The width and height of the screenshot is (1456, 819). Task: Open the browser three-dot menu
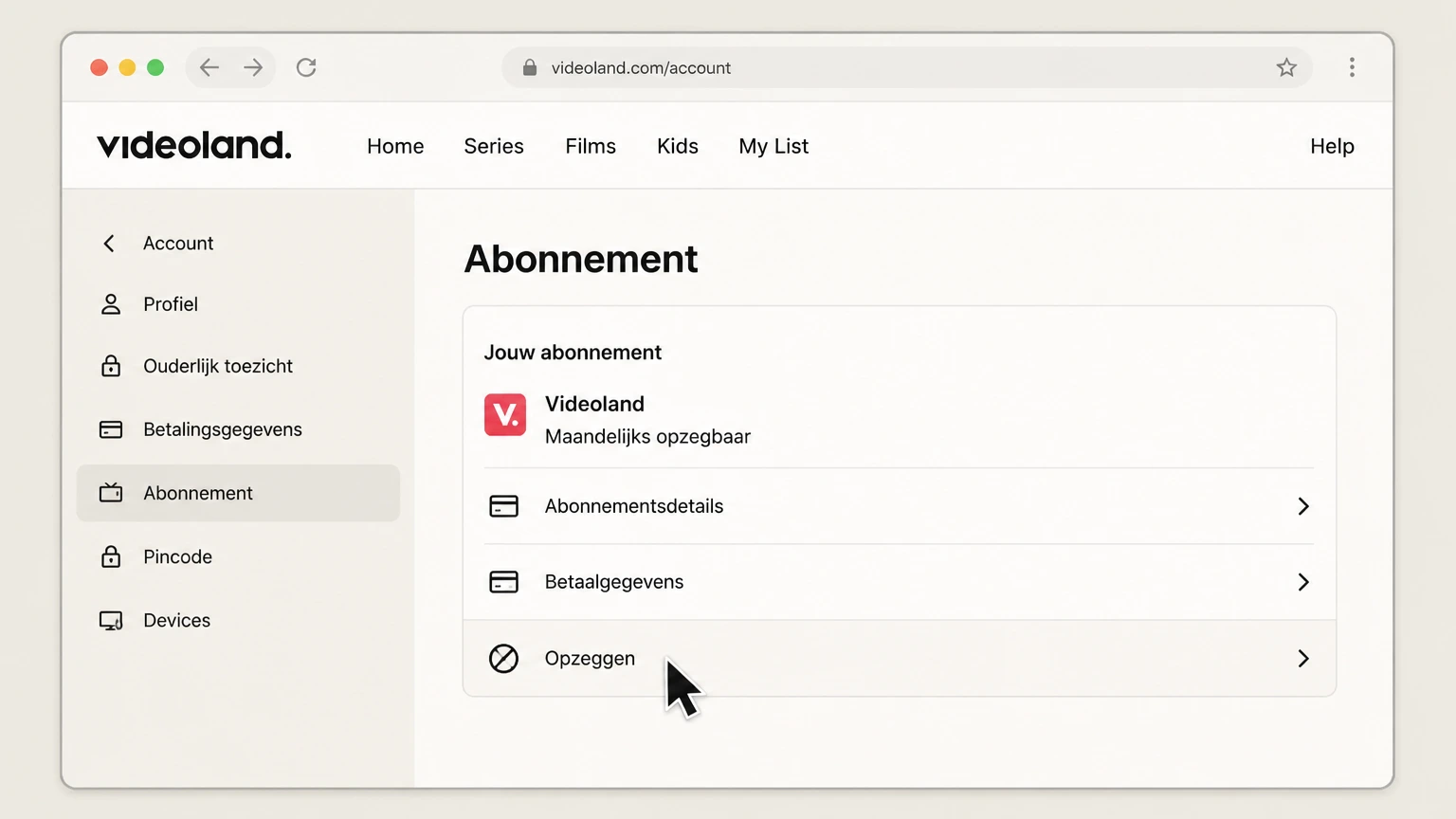click(x=1352, y=67)
